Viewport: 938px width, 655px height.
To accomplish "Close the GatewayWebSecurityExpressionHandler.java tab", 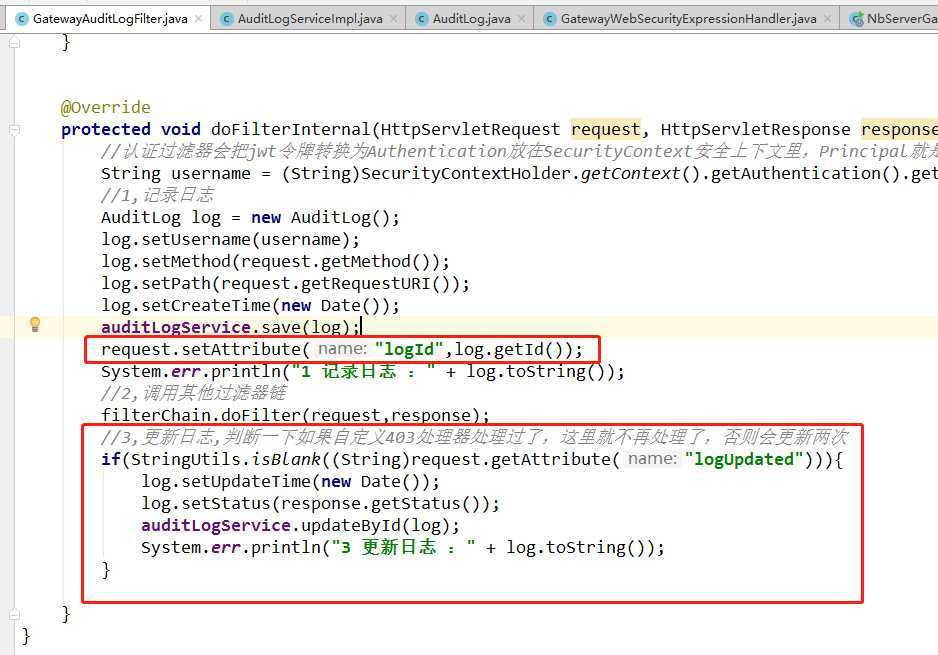I will (x=827, y=19).
